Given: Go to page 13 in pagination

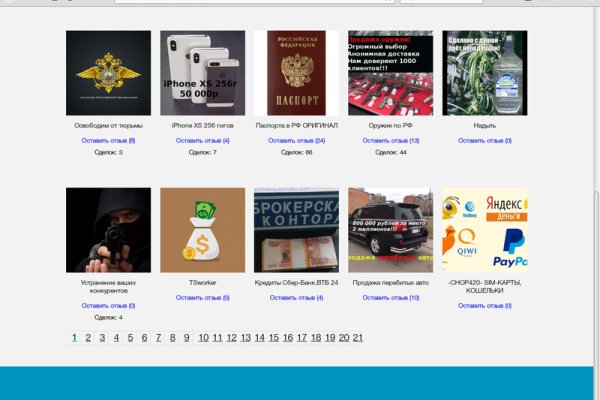Looking at the screenshot, I should [246, 338].
